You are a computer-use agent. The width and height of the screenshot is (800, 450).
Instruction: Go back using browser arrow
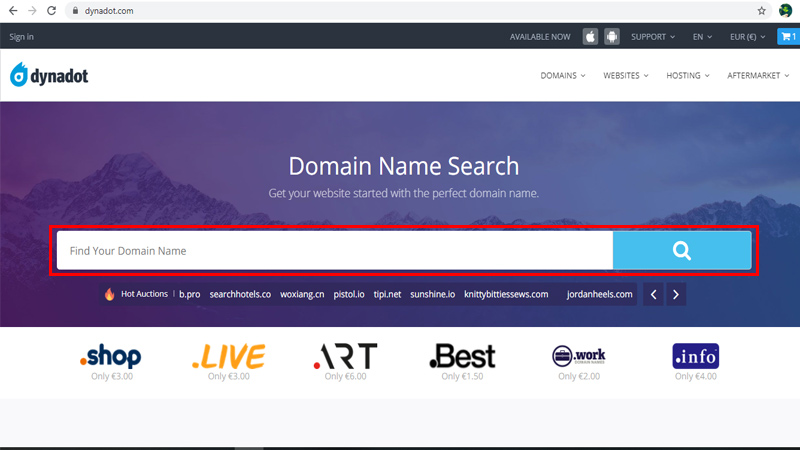13,11
